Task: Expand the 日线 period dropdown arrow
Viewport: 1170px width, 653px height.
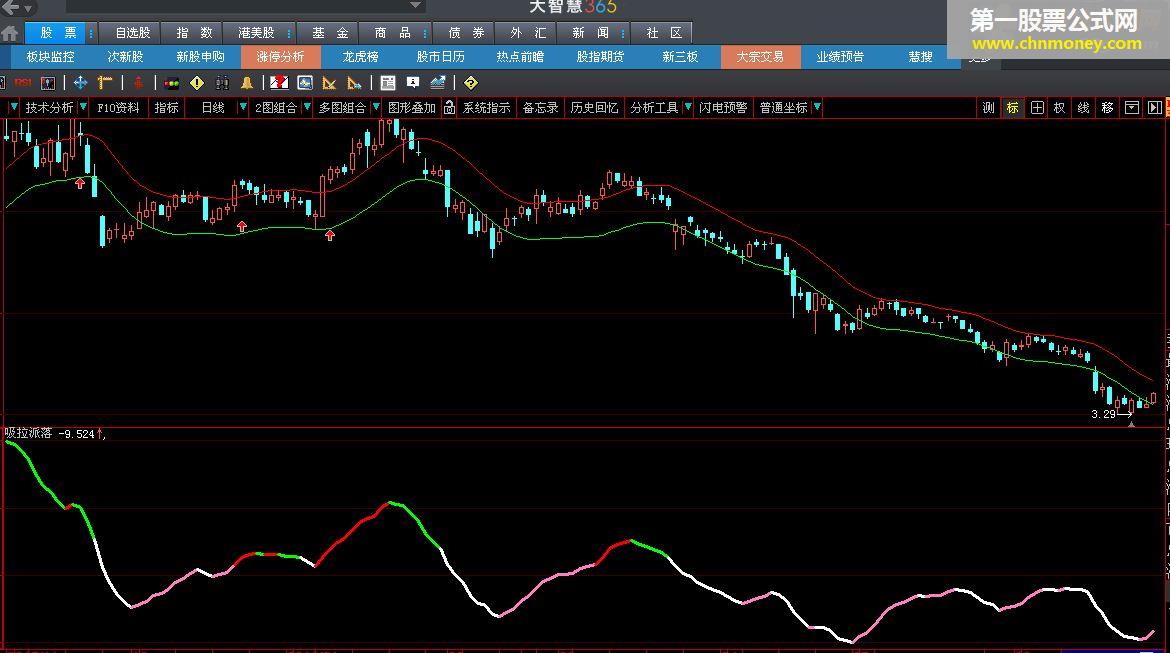Action: click(x=243, y=107)
